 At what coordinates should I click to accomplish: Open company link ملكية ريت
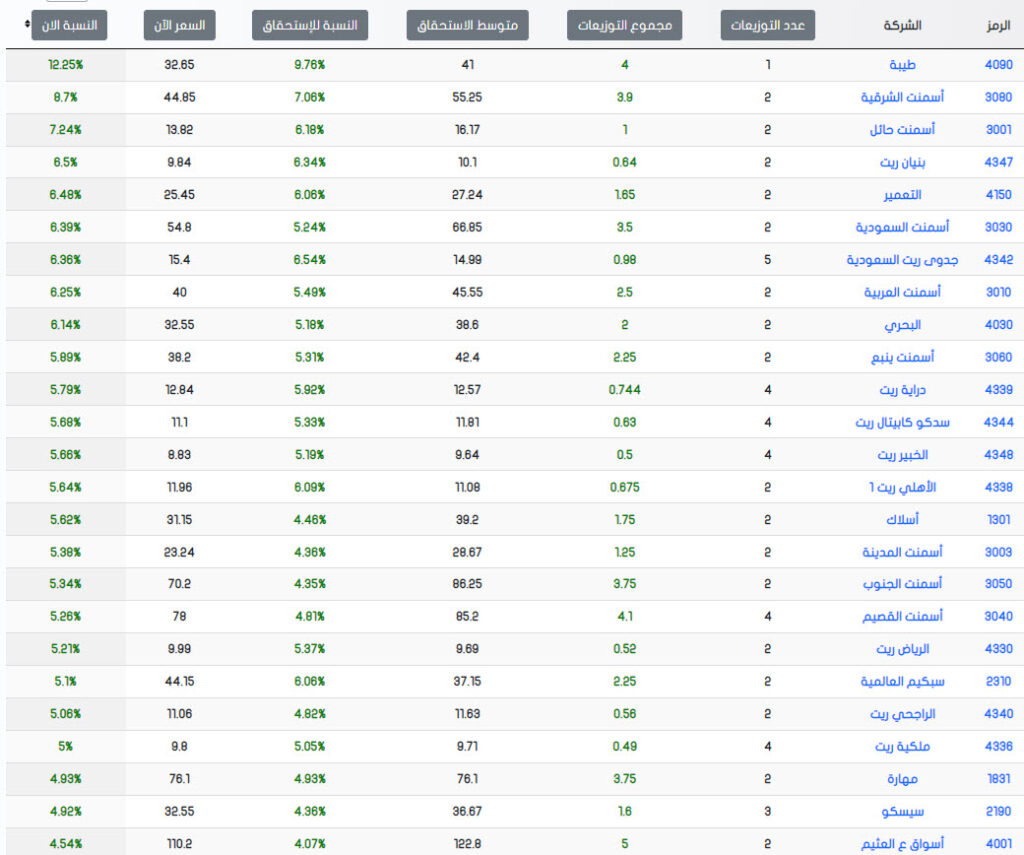click(x=903, y=747)
